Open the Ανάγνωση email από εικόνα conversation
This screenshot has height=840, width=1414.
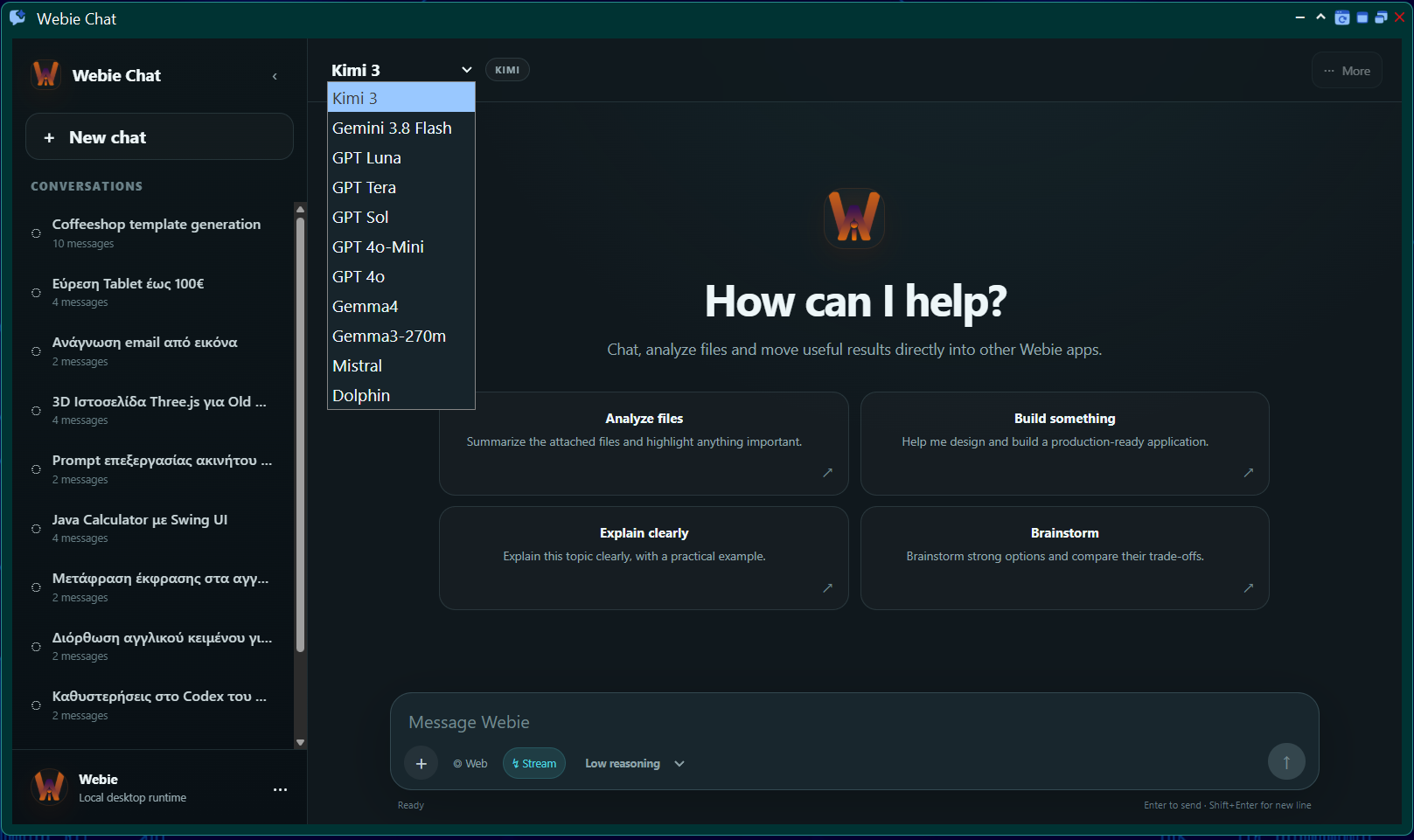tap(159, 351)
